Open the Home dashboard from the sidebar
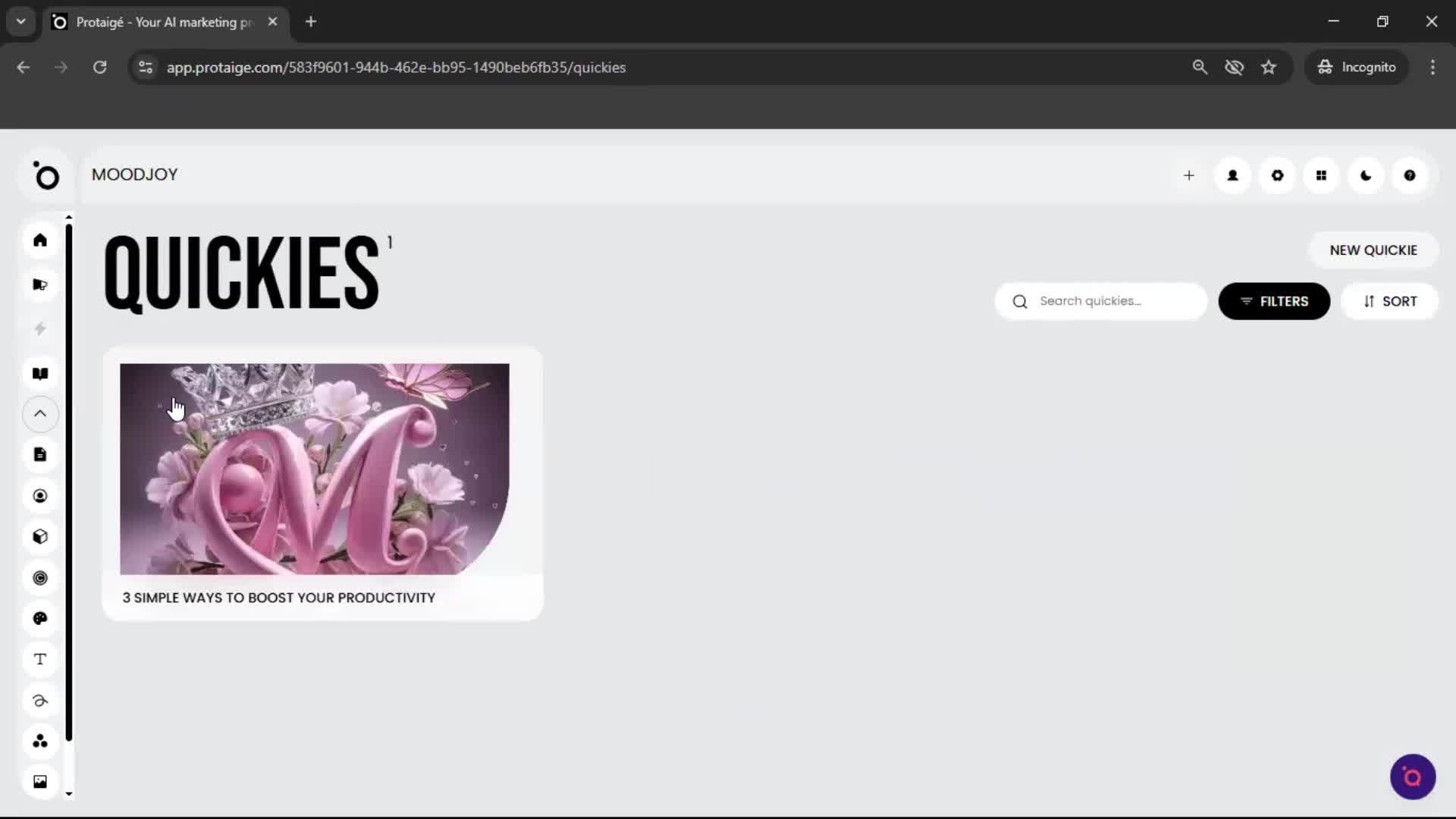The width and height of the screenshot is (1456, 819). click(39, 240)
